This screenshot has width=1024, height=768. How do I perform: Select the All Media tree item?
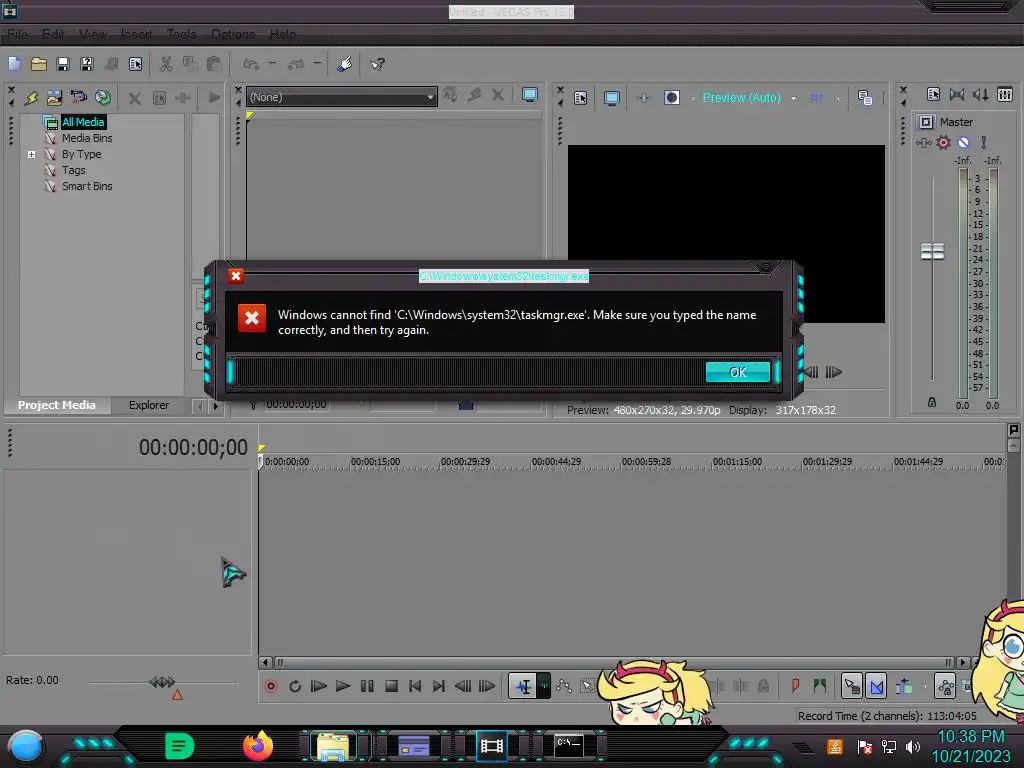pyautogui.click(x=83, y=122)
